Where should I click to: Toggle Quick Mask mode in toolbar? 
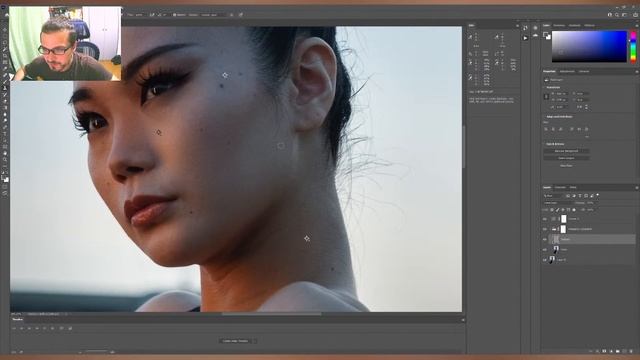click(5, 187)
